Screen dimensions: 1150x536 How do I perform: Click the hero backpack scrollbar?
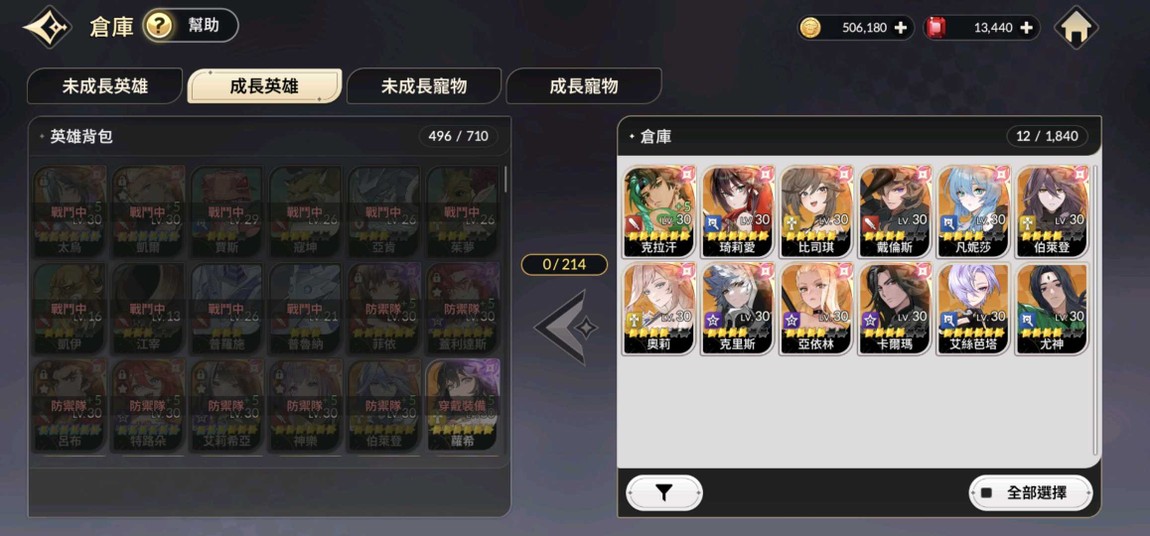[x=505, y=178]
